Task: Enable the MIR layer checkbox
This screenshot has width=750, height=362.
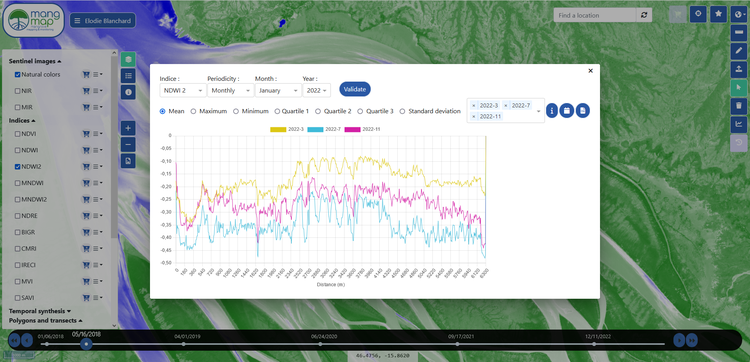Action: (17, 107)
